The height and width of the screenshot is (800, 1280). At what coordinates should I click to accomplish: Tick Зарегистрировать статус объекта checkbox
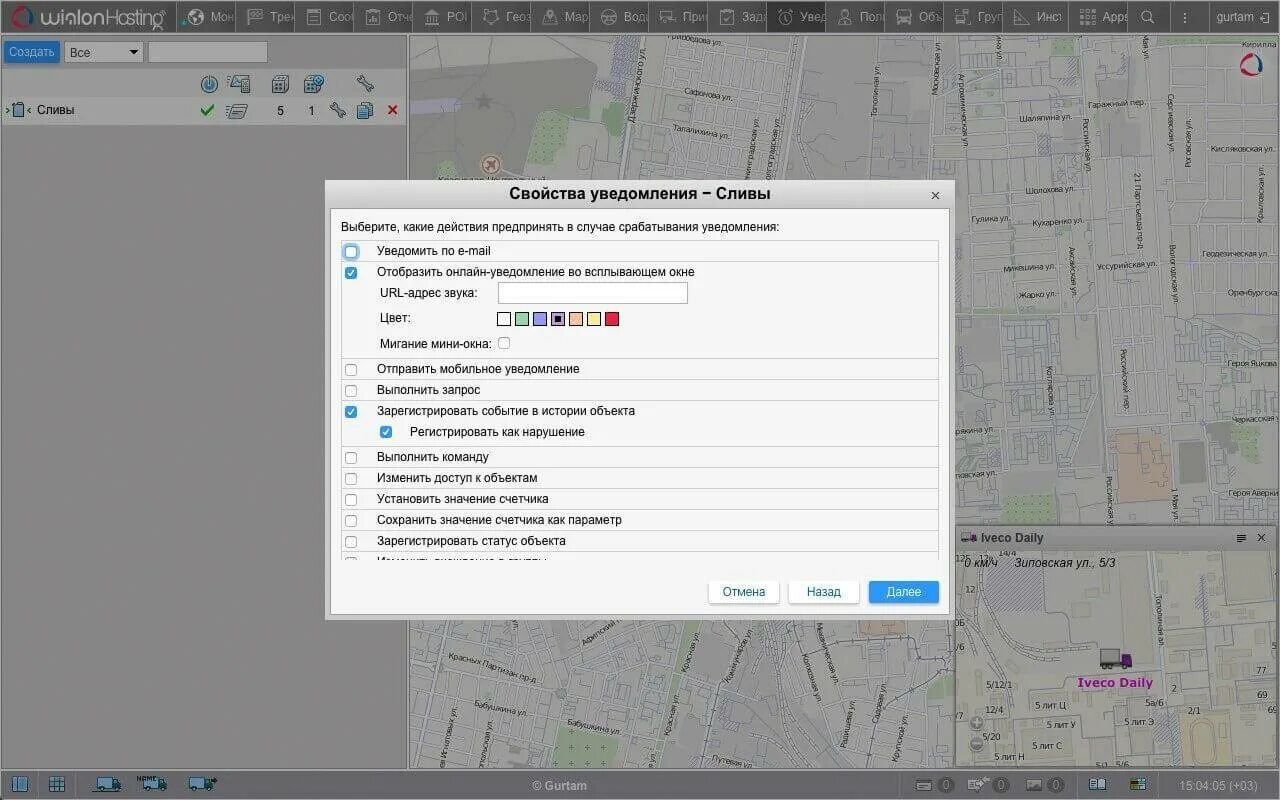(x=351, y=542)
